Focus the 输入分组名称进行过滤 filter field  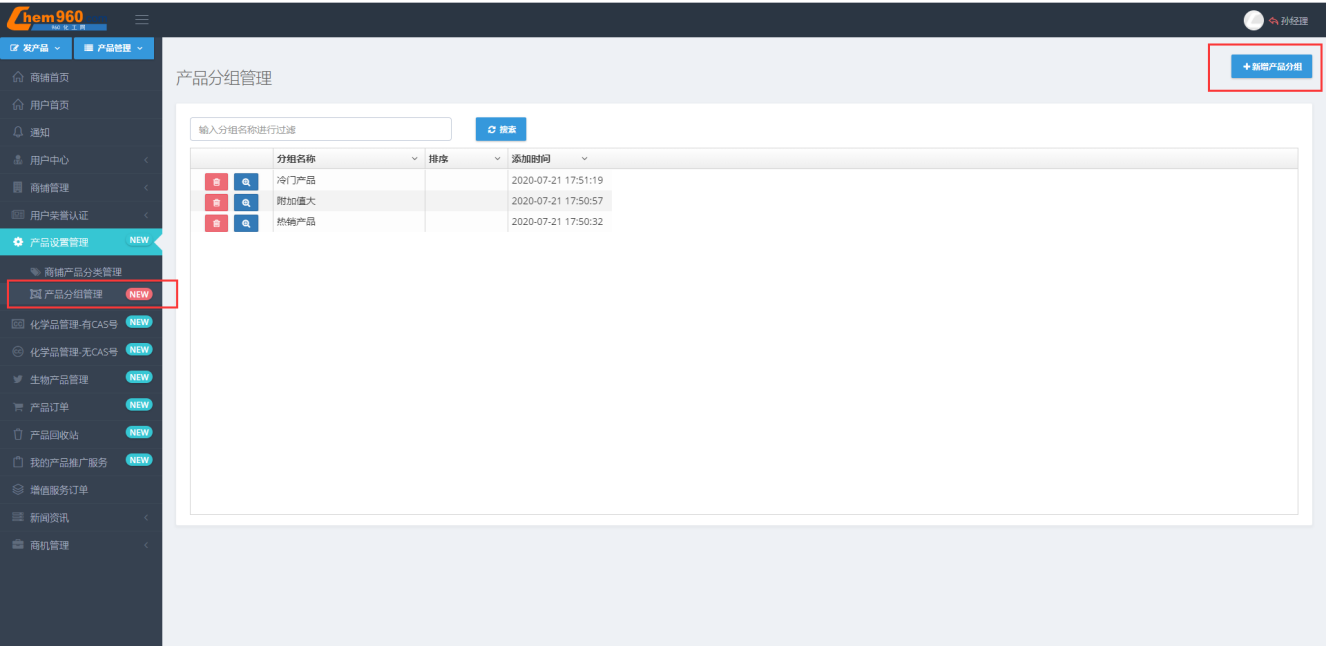321,129
